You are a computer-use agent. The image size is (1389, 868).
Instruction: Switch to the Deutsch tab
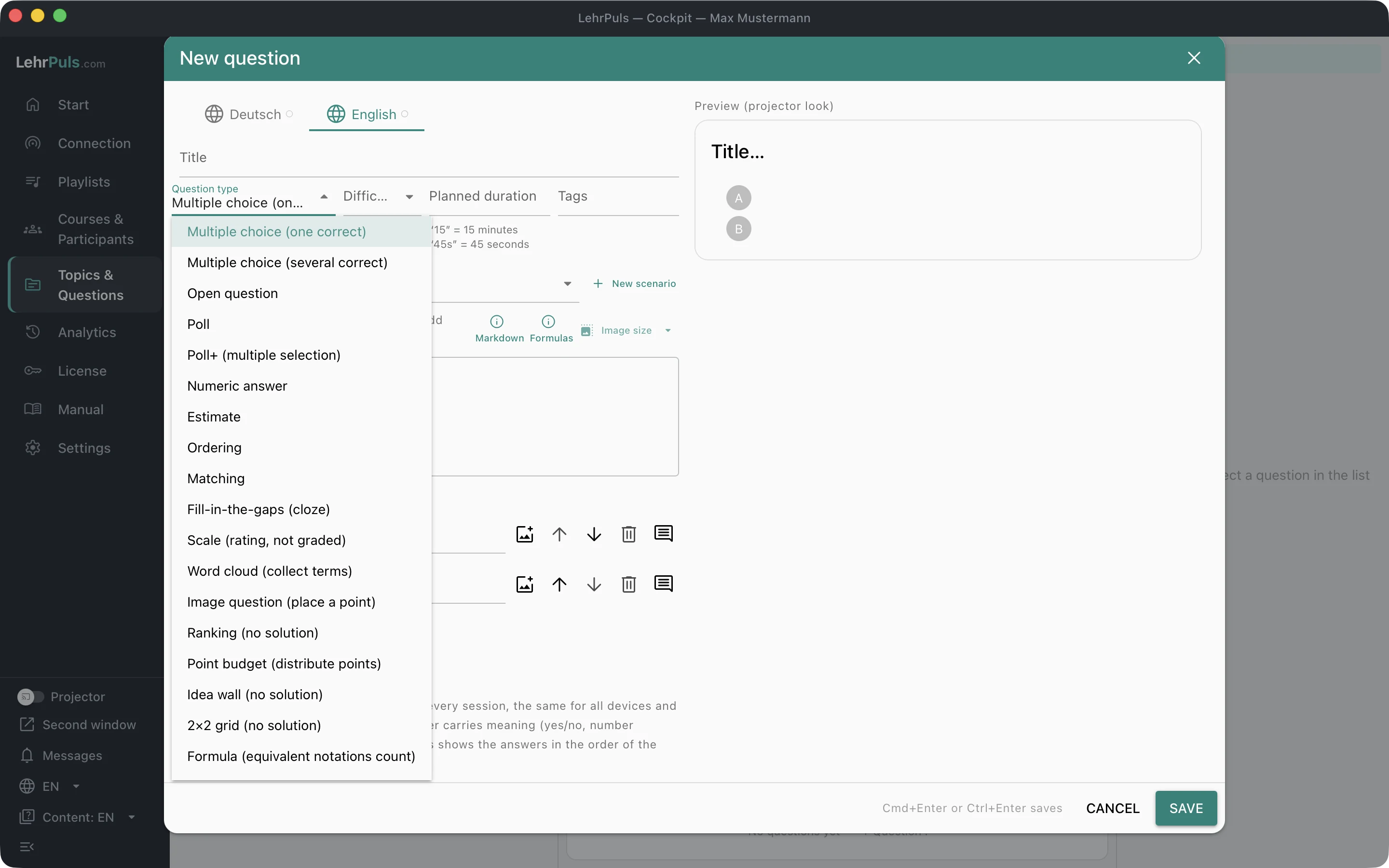[248, 114]
